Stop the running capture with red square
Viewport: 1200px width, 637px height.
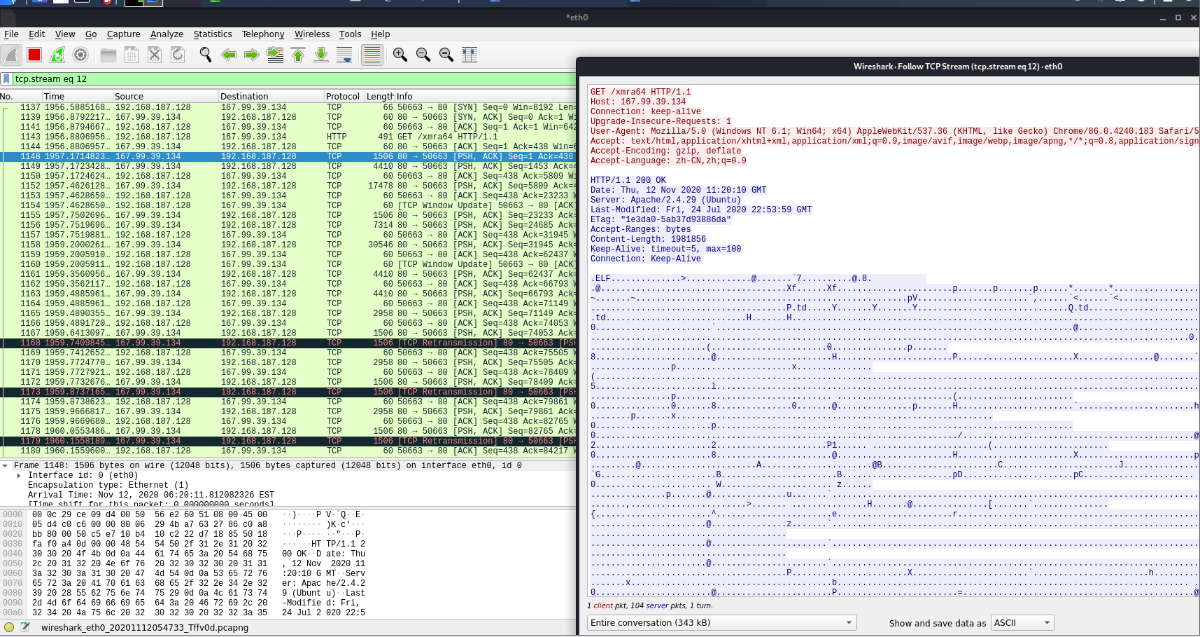click(34, 54)
